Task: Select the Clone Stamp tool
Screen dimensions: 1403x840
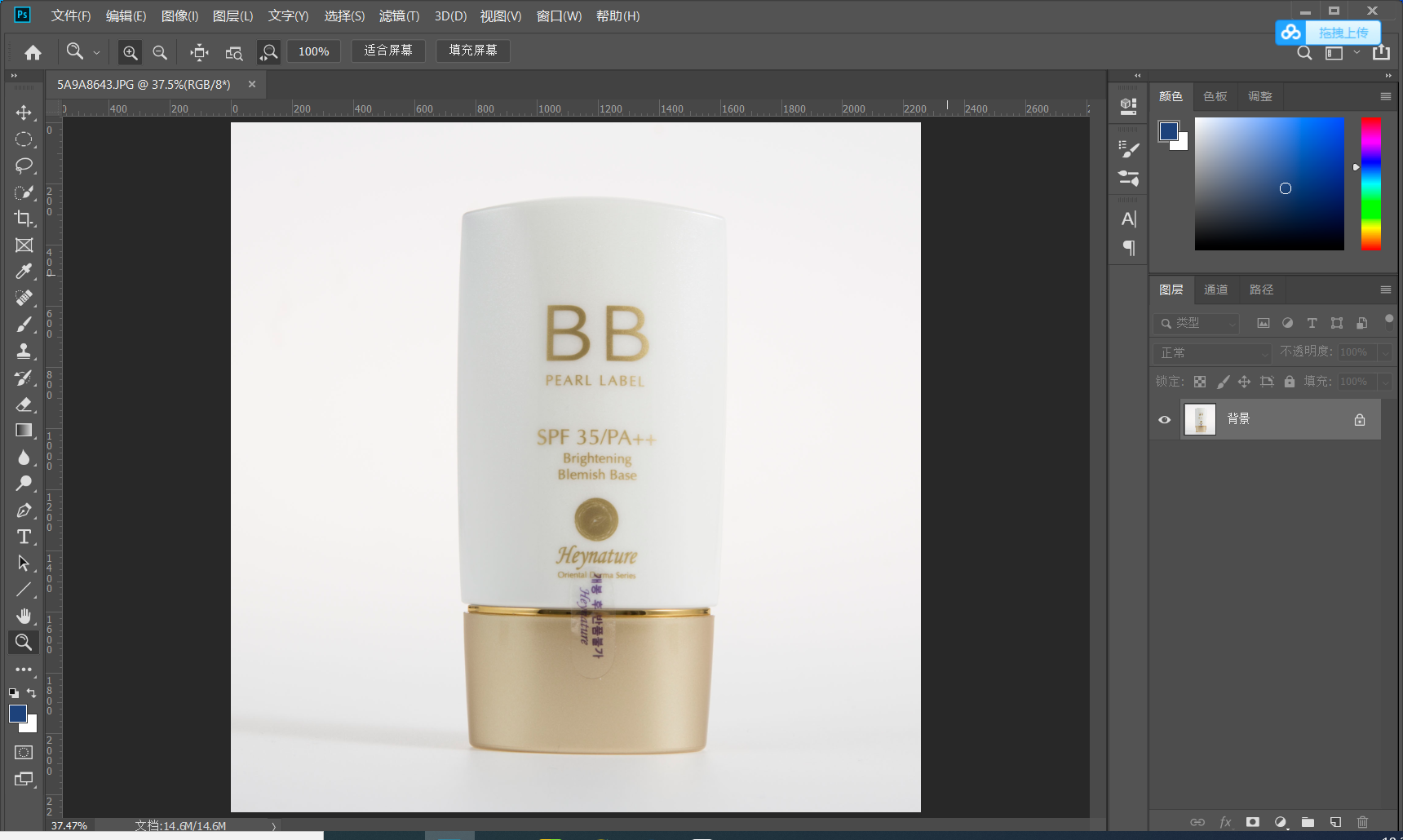Action: pyautogui.click(x=24, y=351)
